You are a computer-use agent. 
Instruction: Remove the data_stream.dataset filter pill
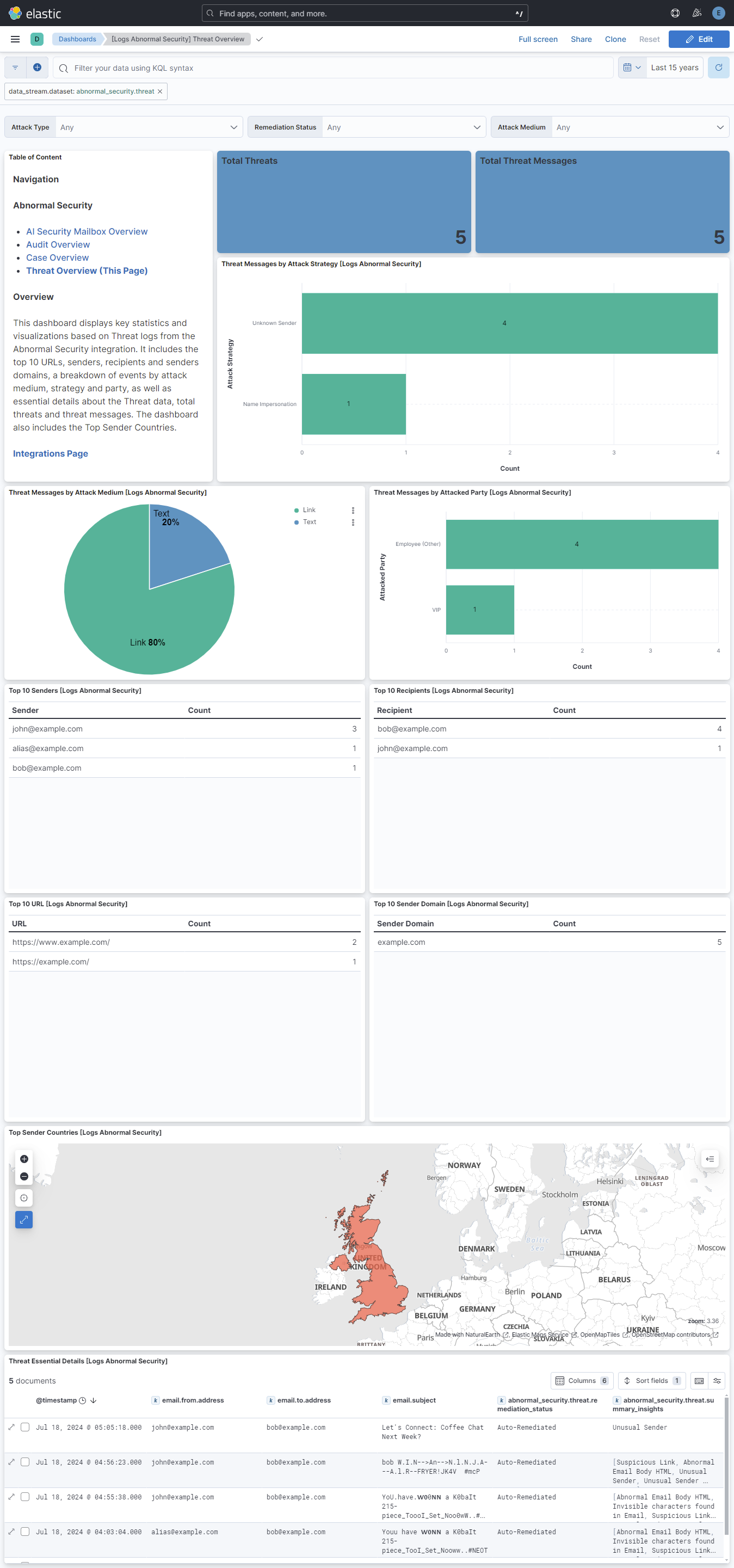tap(160, 91)
